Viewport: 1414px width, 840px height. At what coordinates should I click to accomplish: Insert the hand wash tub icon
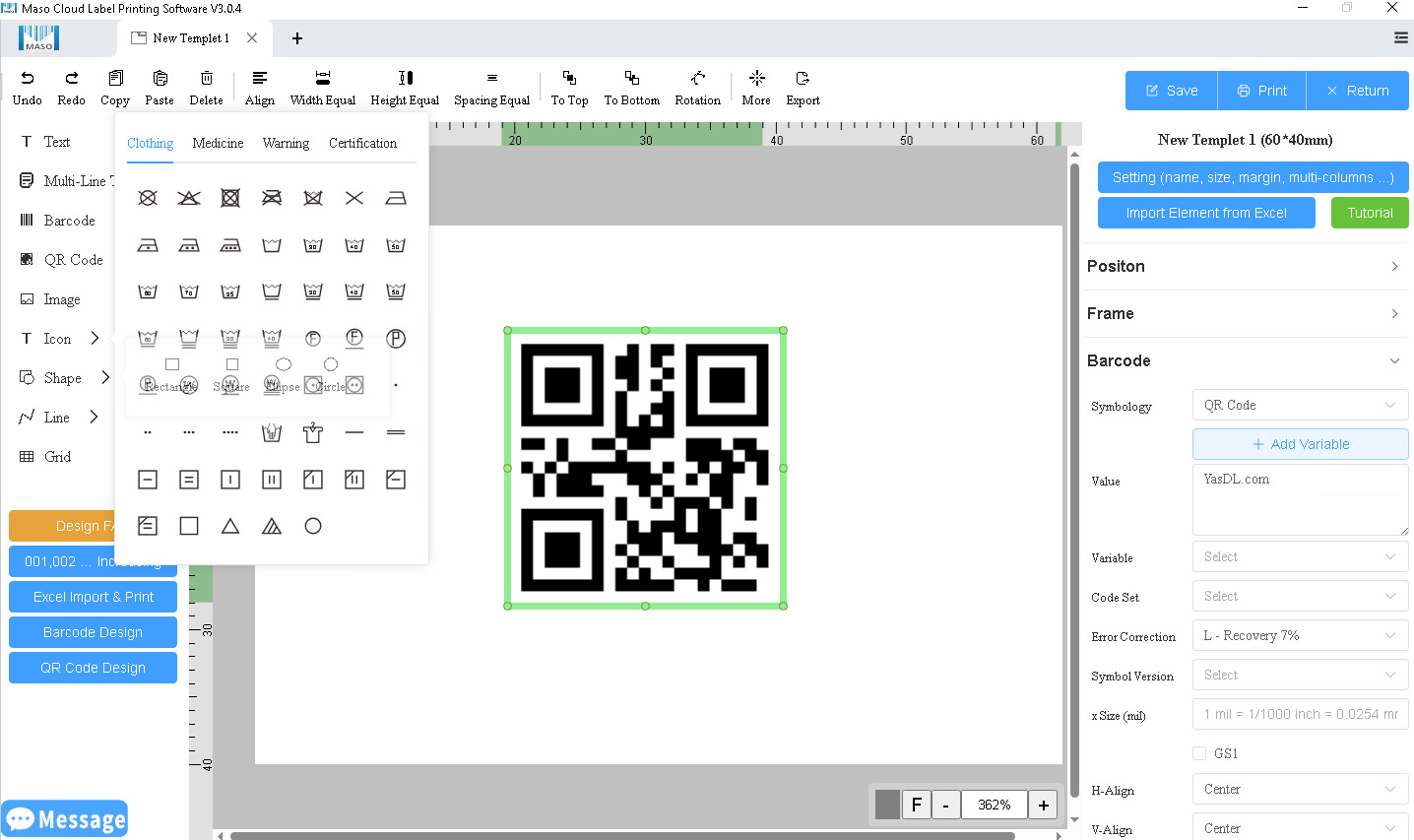click(272, 432)
